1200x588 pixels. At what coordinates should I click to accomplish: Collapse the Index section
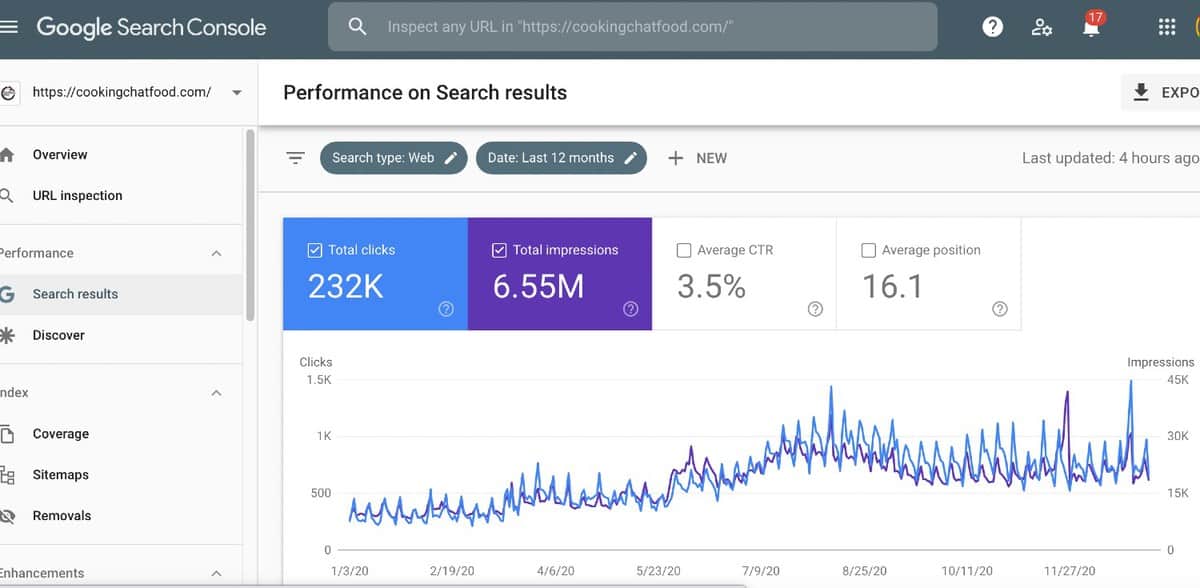click(216, 393)
